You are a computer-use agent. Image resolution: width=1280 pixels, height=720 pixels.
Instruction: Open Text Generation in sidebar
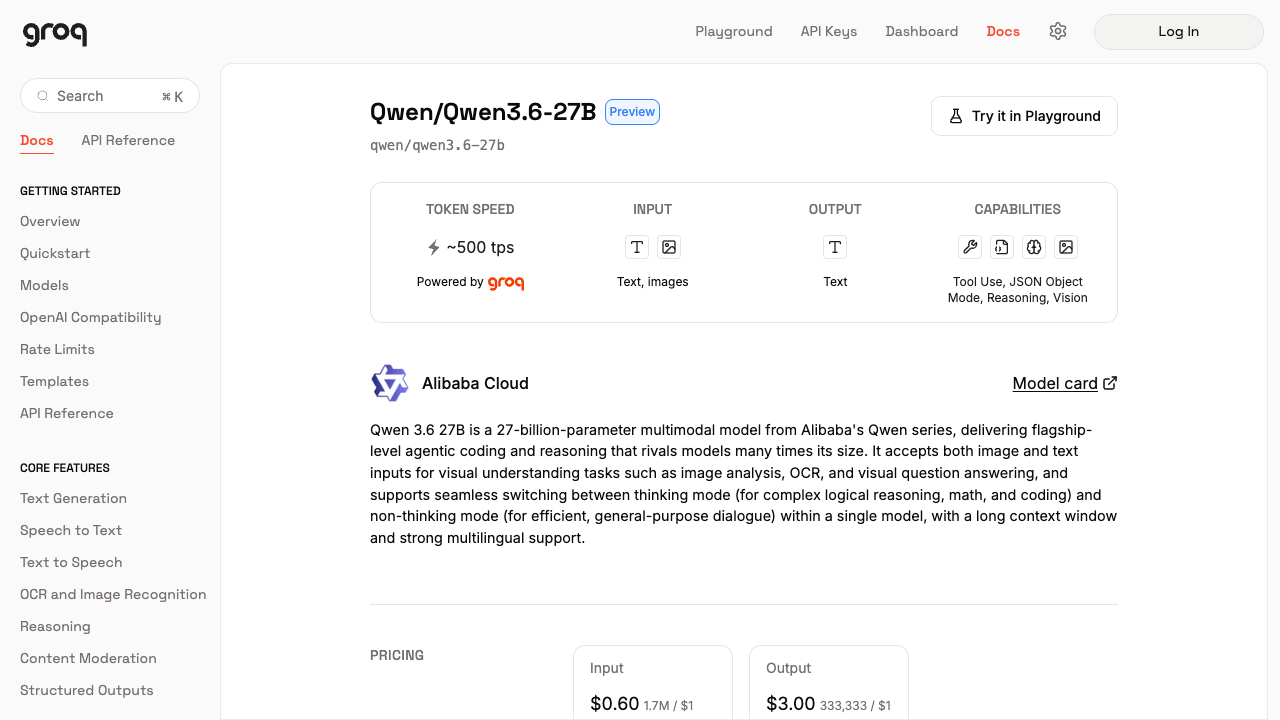click(73, 498)
